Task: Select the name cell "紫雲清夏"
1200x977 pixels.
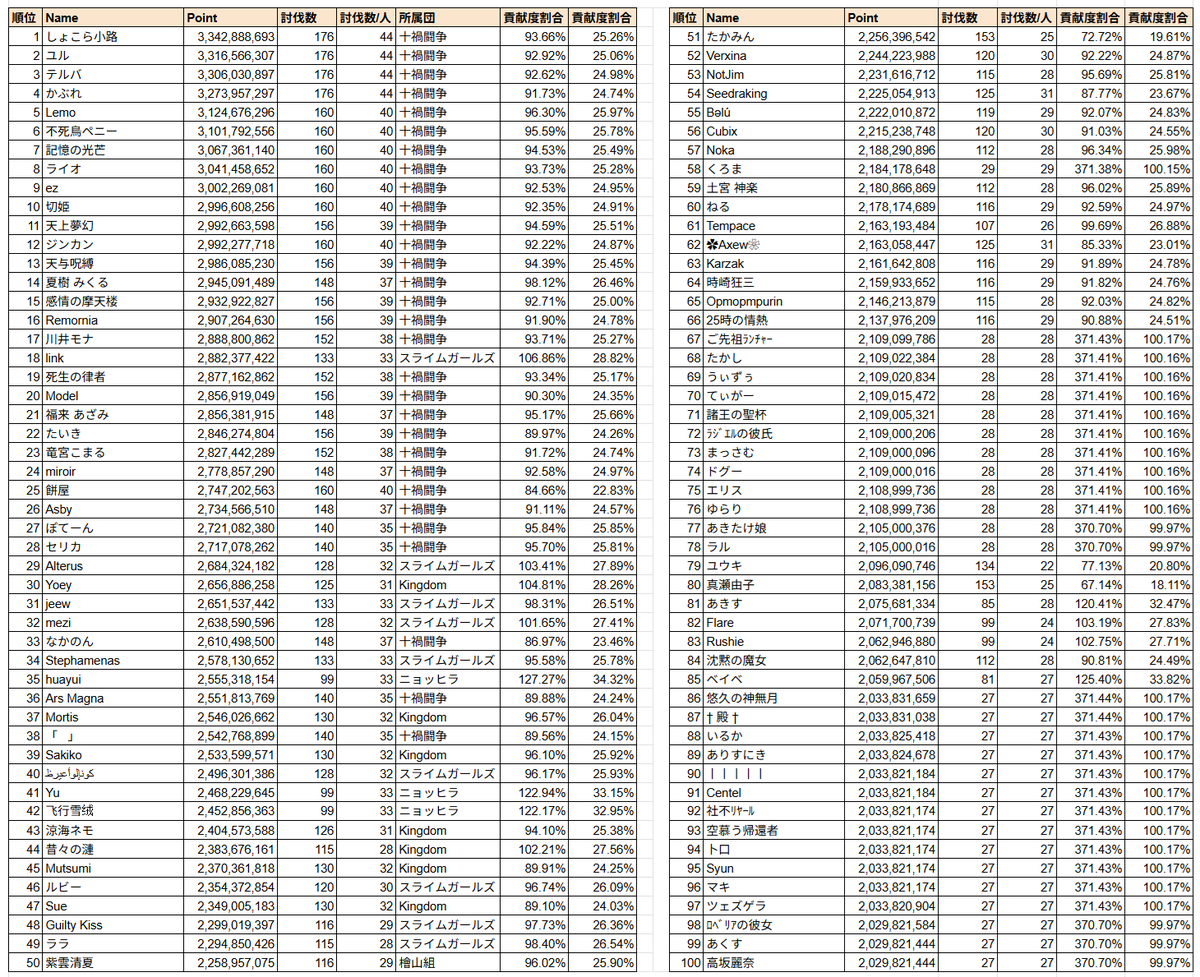Action: 113,962
